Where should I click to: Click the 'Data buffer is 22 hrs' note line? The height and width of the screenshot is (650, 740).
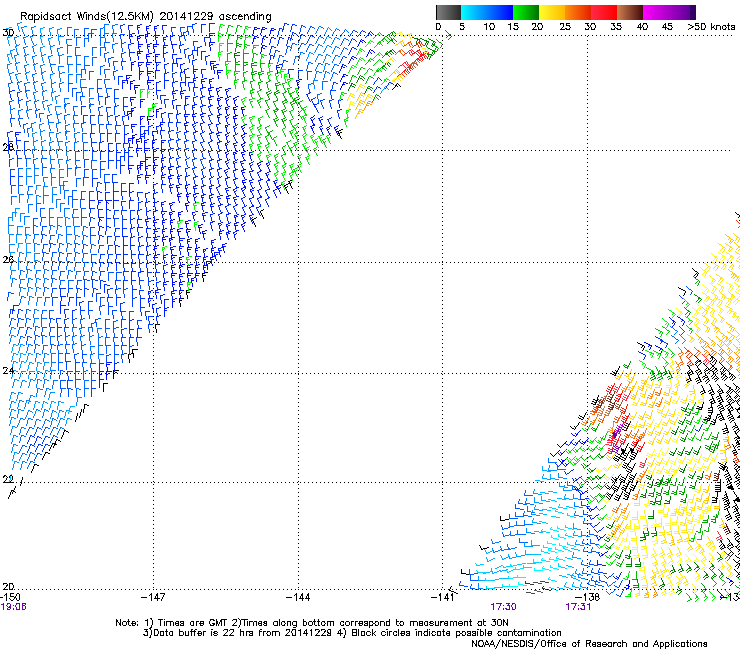click(x=352, y=633)
